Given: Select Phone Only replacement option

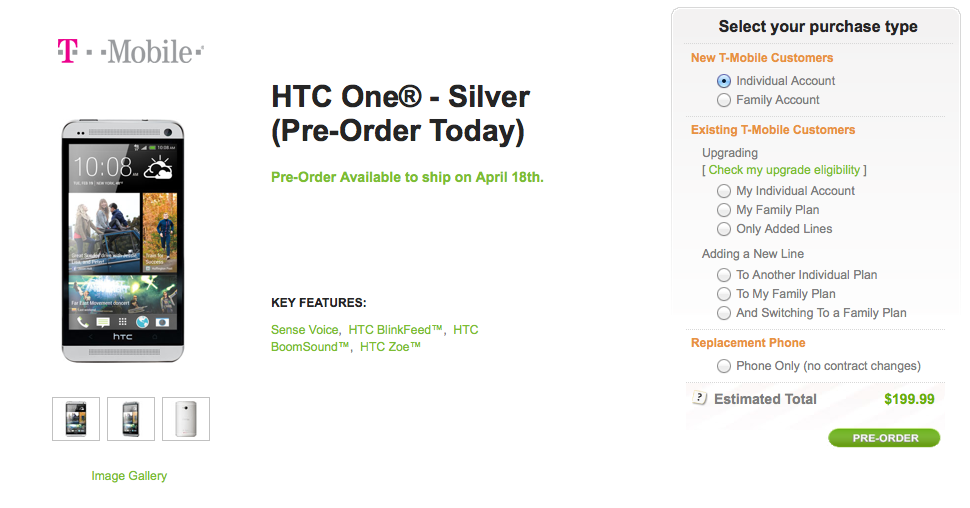Looking at the screenshot, I should click(x=724, y=366).
